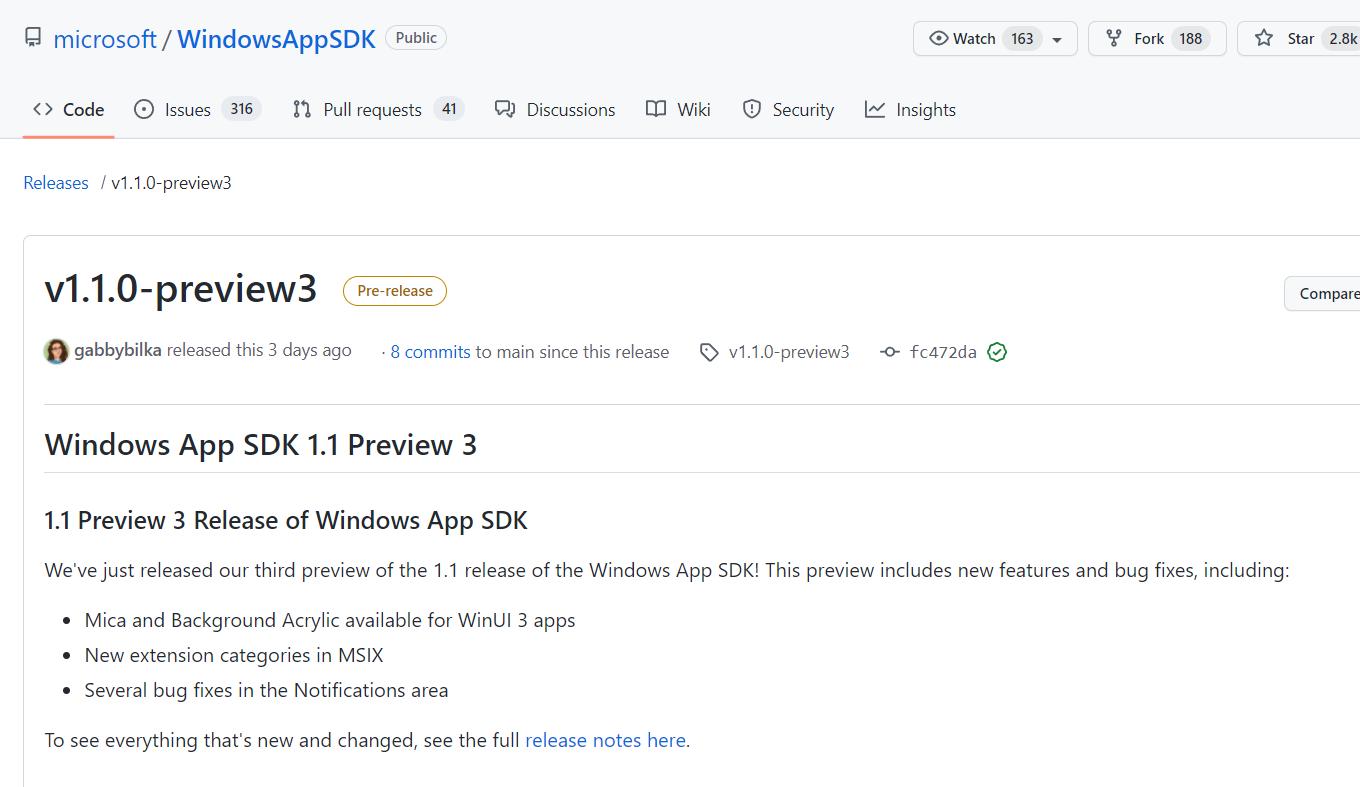The width and height of the screenshot is (1360, 787).
Task: Click the Pre-release status badge
Action: [x=394, y=291]
